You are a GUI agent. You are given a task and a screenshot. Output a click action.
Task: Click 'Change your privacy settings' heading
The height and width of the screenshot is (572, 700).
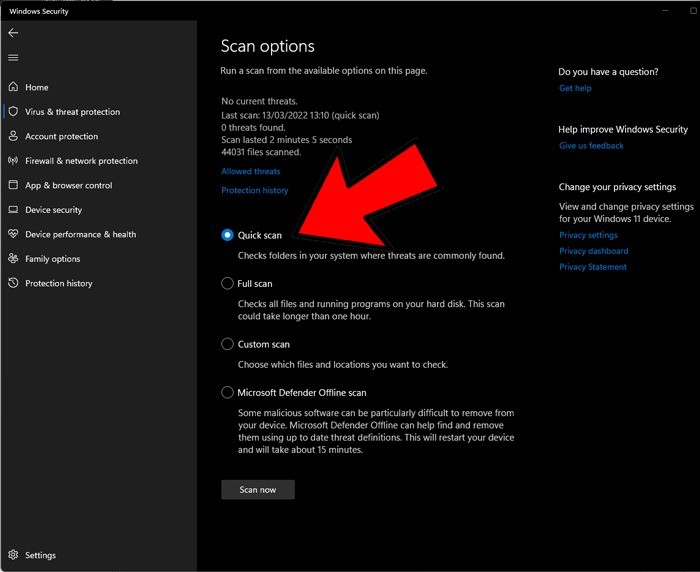click(x=617, y=187)
